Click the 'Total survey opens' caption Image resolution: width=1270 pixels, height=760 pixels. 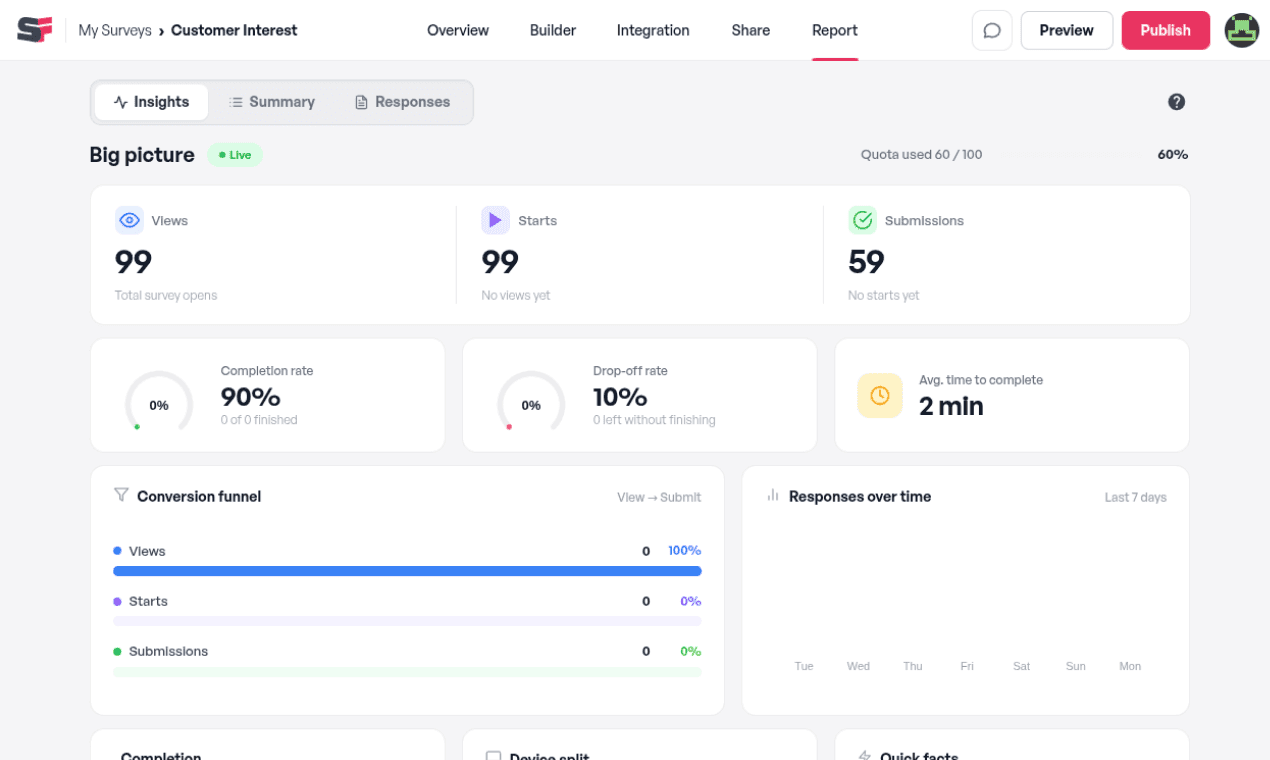tap(166, 296)
